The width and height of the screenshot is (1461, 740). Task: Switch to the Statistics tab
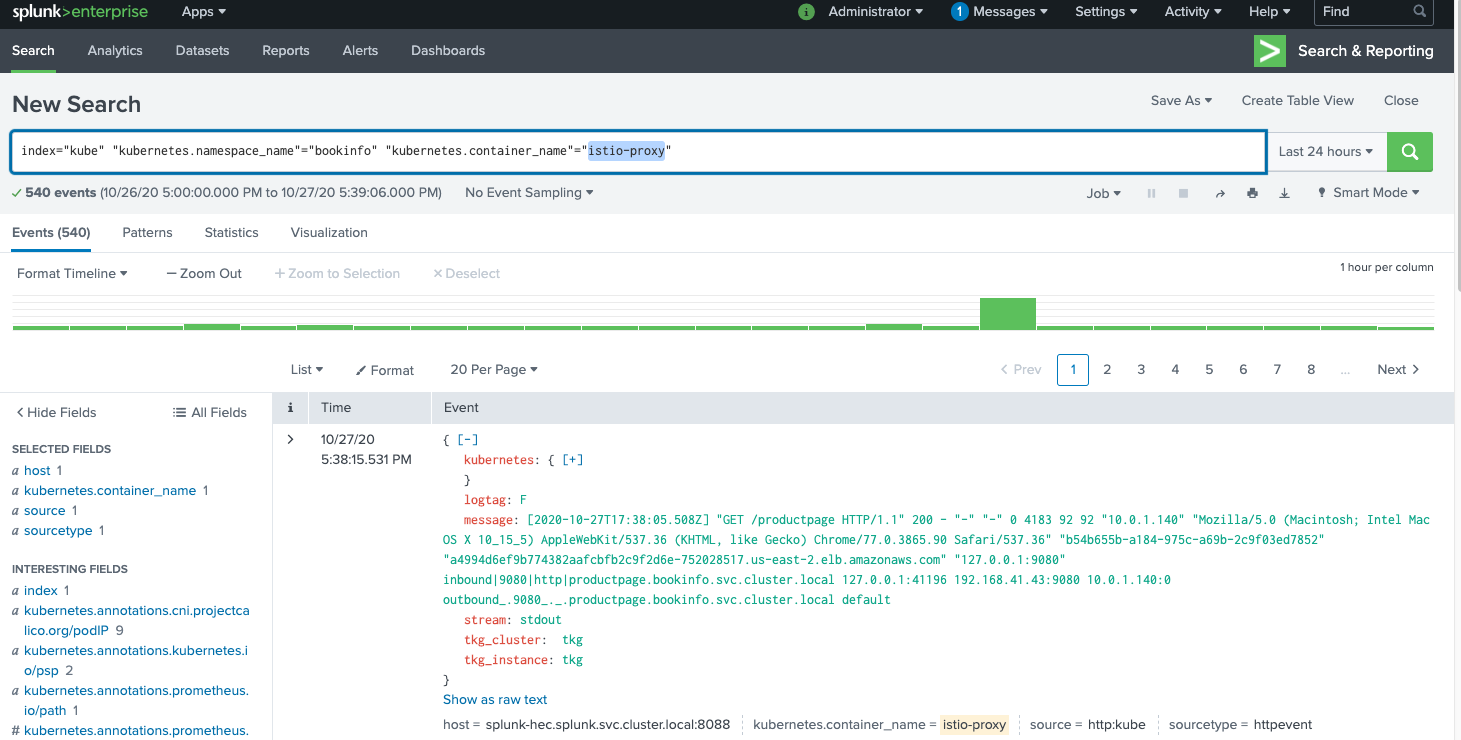tap(231, 232)
